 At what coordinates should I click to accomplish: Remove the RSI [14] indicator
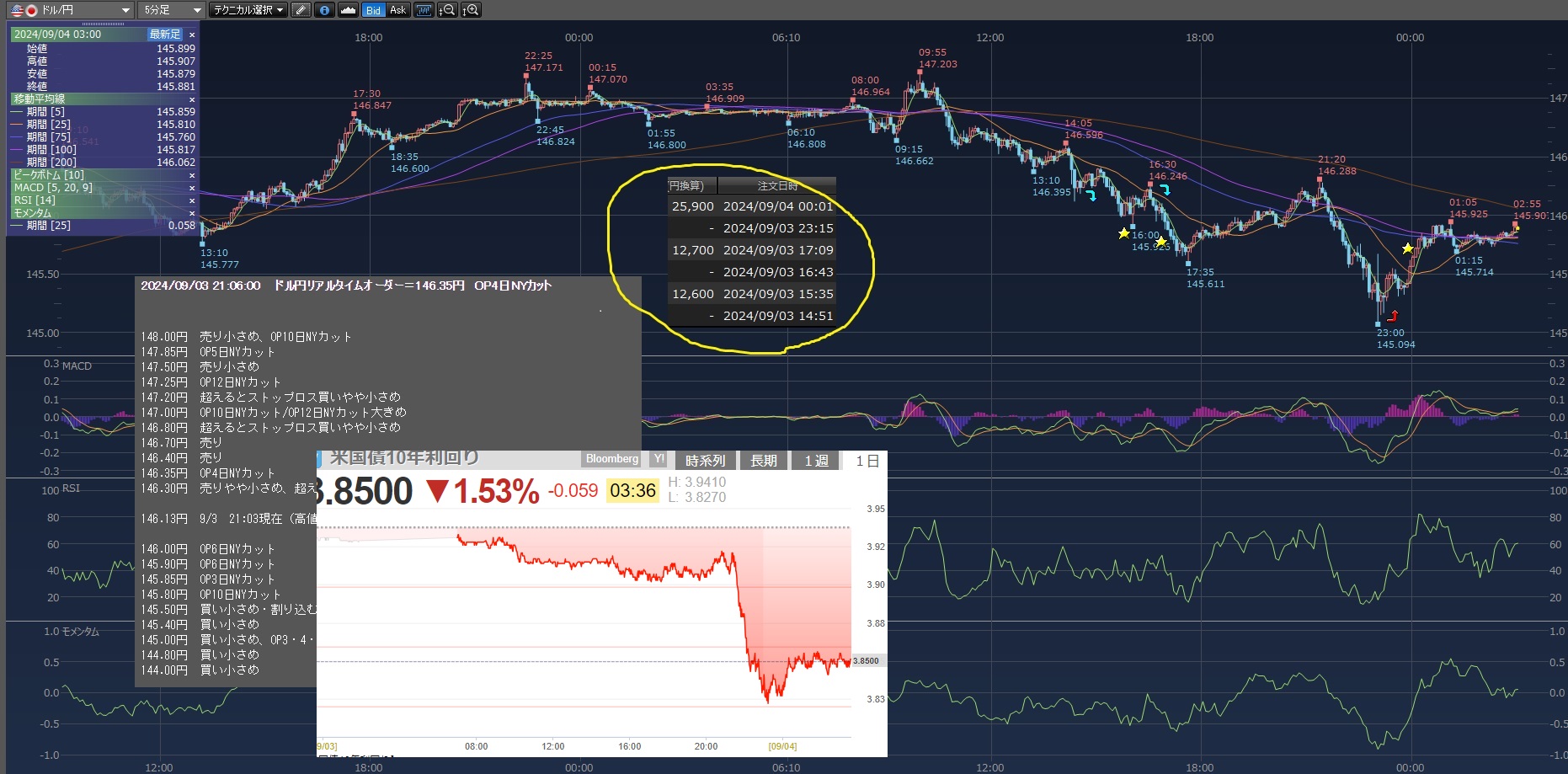pos(192,200)
